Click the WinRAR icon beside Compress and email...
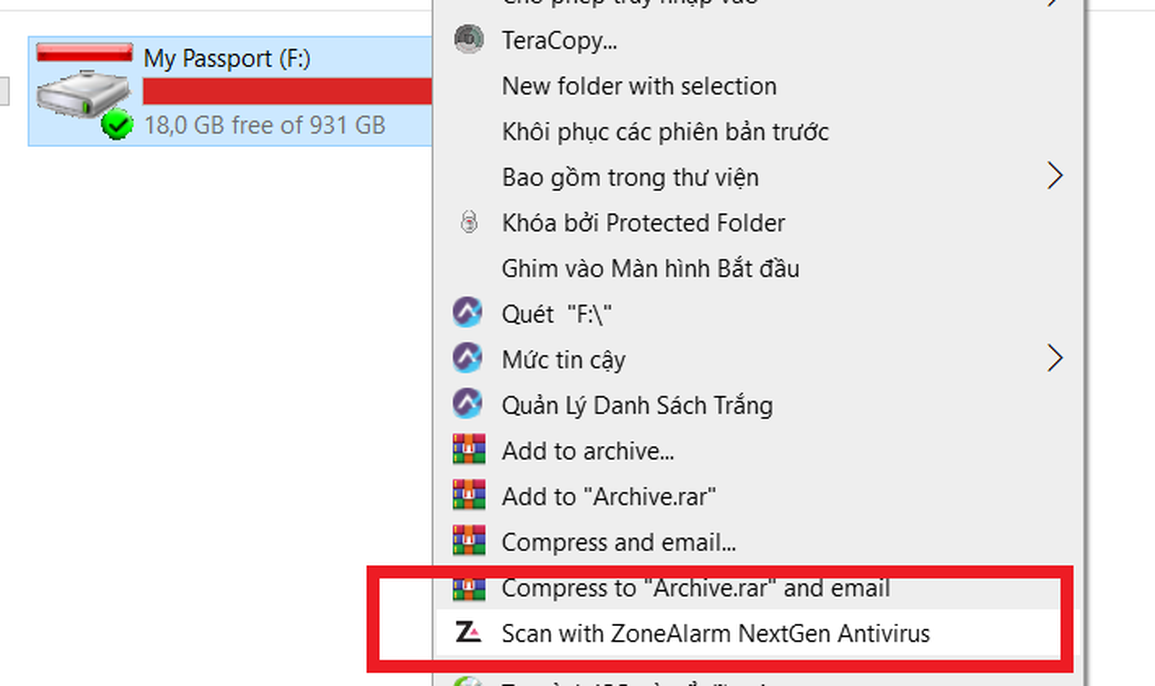 click(x=469, y=541)
